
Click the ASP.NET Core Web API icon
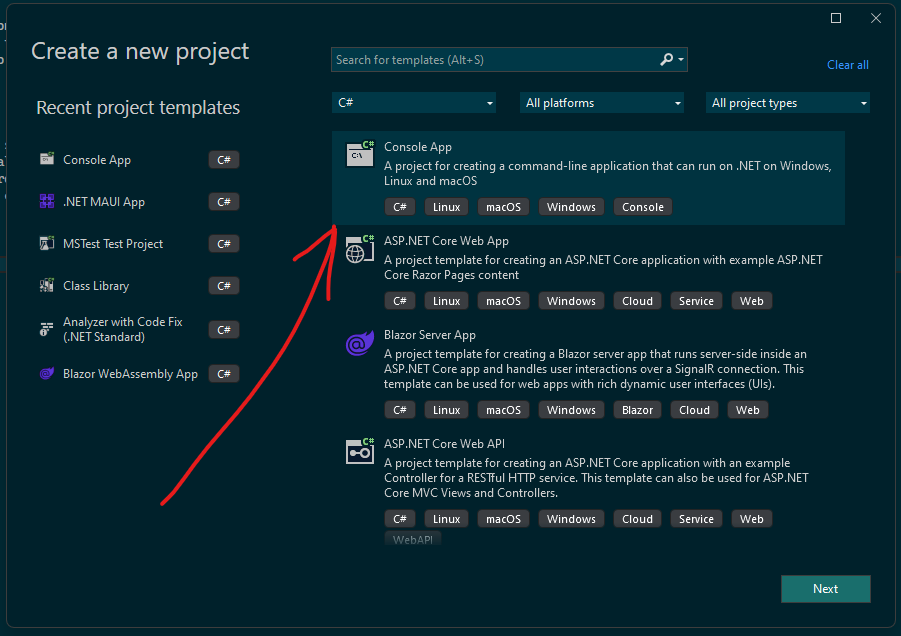[x=360, y=452]
